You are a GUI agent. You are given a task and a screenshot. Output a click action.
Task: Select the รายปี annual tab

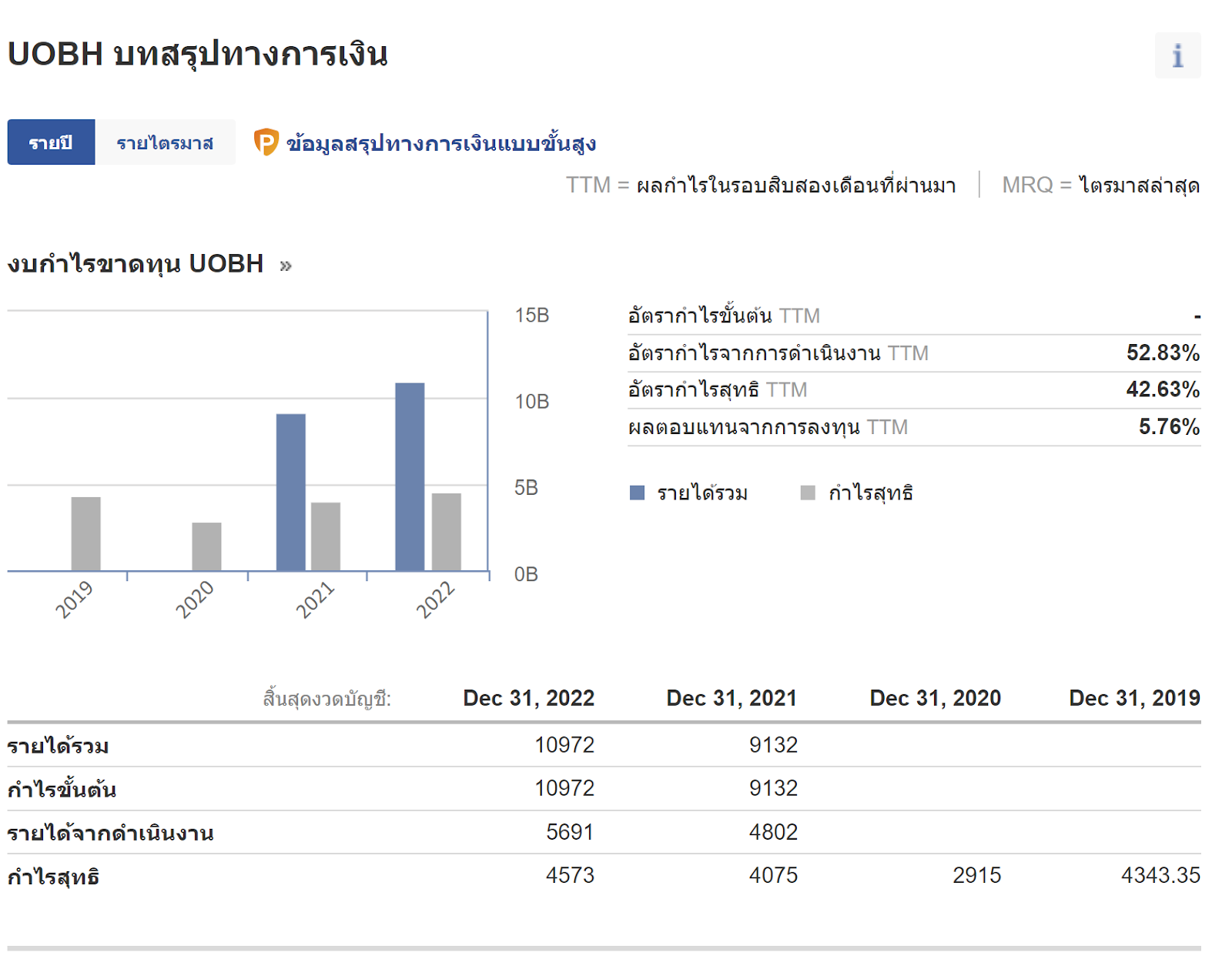(51, 142)
